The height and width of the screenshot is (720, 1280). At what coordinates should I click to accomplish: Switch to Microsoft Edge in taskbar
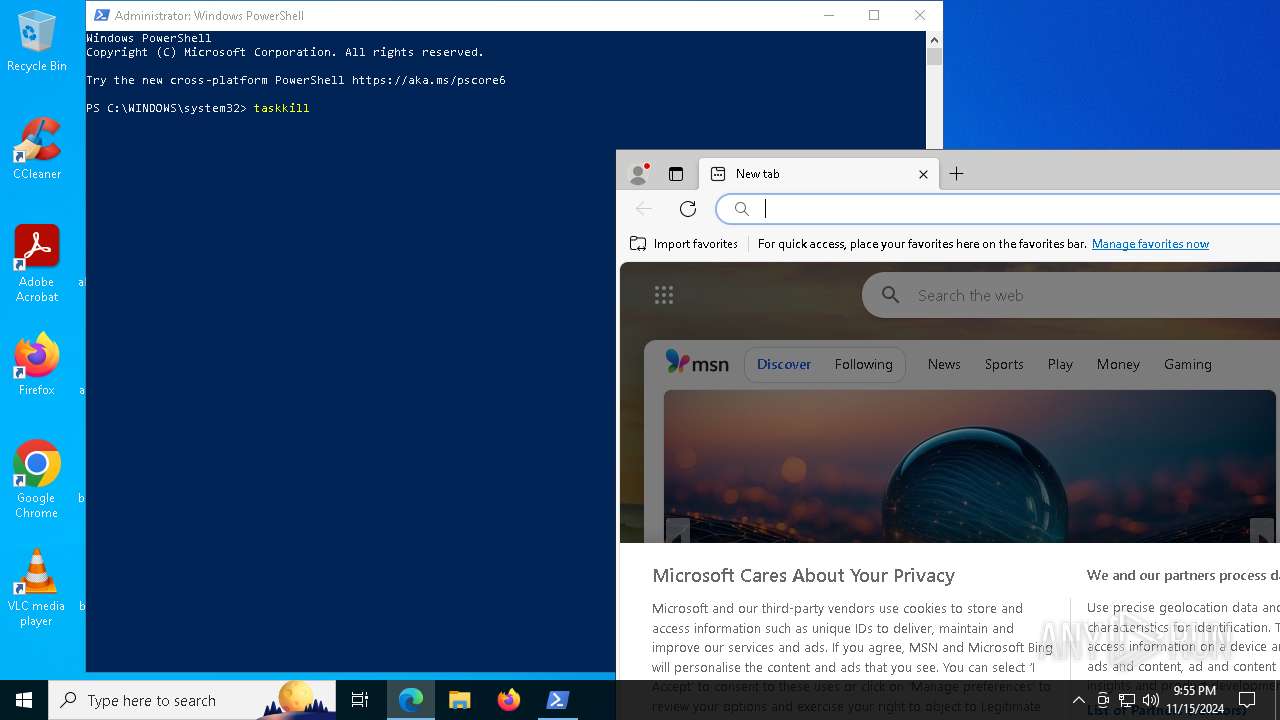coord(411,700)
